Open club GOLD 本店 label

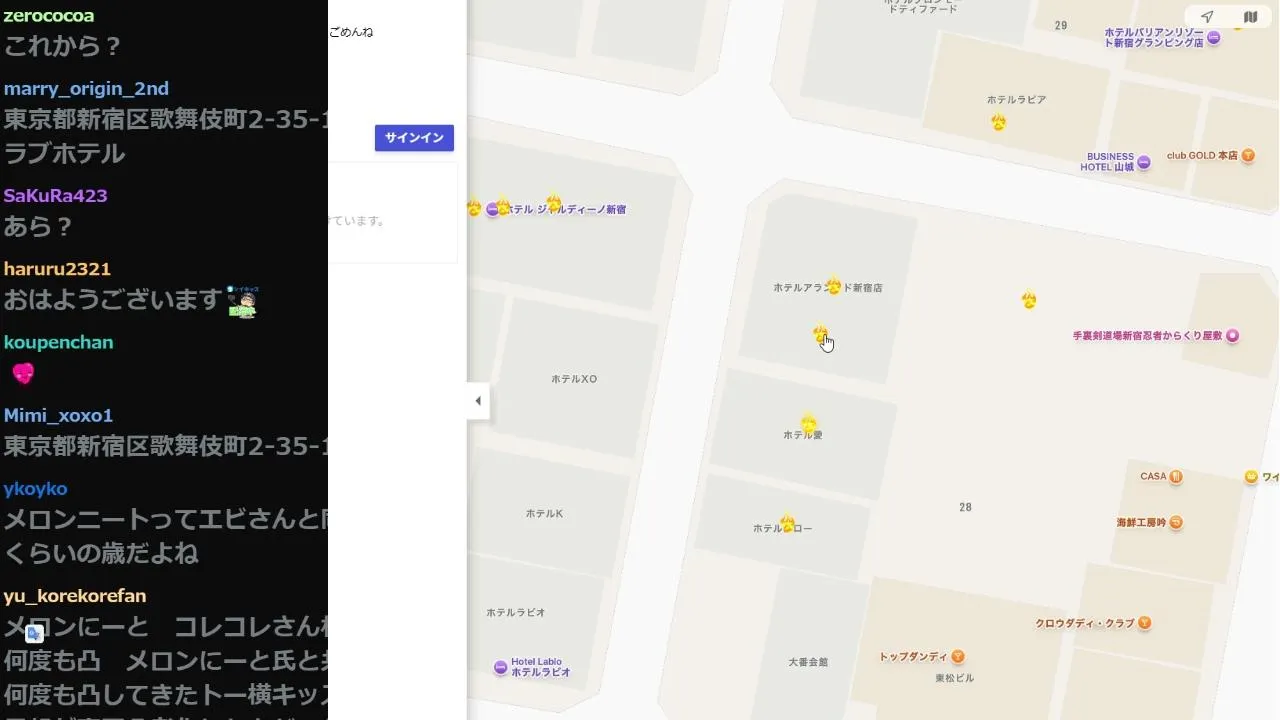pos(1202,156)
